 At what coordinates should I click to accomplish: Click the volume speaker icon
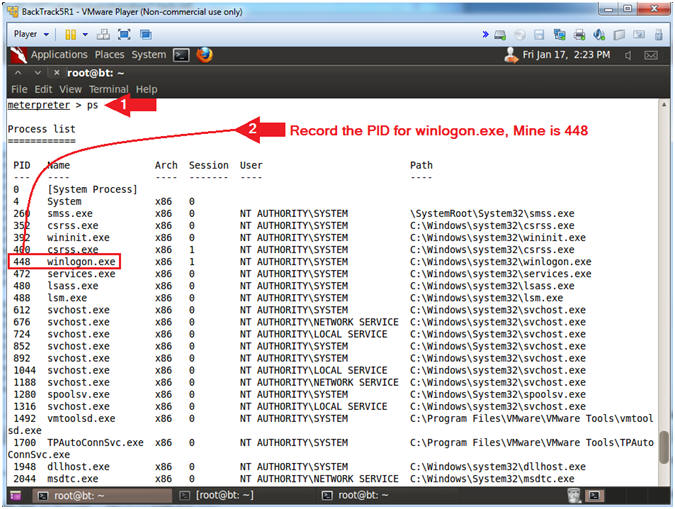pos(628,55)
